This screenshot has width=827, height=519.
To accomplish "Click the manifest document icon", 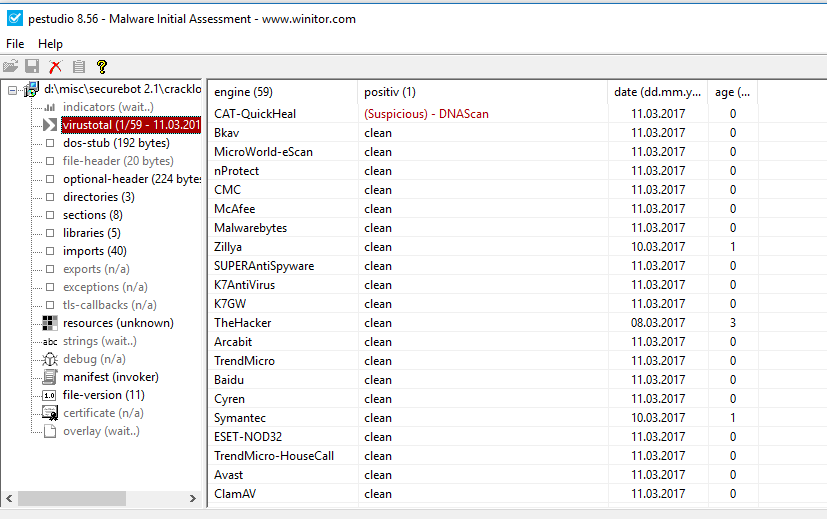I will [x=50, y=377].
